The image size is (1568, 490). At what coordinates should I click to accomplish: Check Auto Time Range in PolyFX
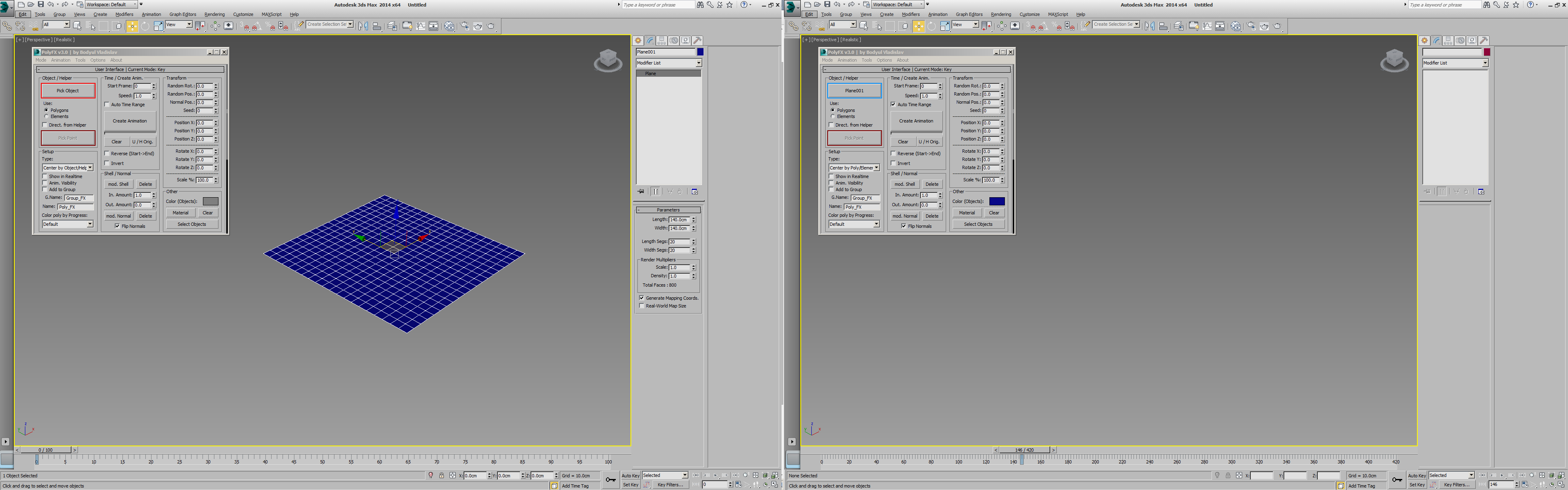pos(107,104)
